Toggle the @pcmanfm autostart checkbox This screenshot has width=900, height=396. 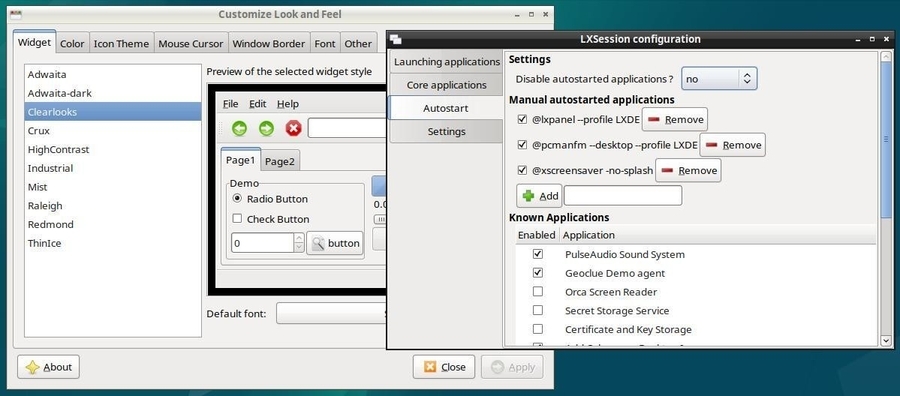coord(522,145)
